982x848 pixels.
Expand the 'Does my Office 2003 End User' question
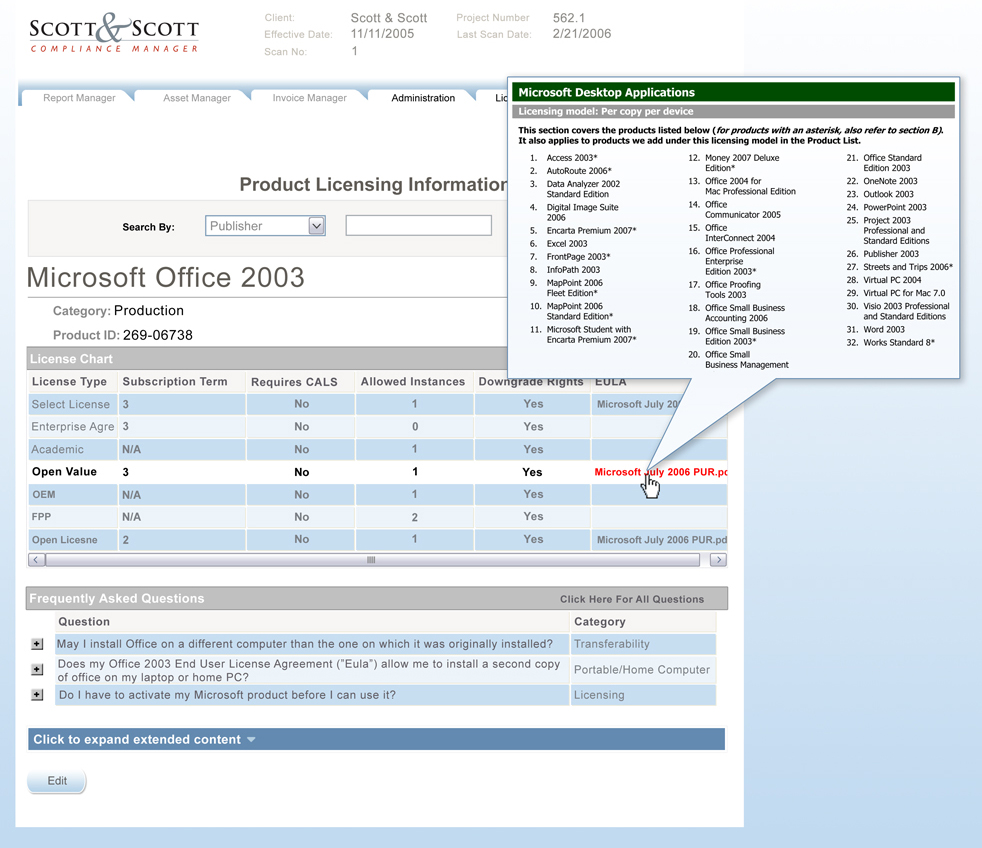tap(38, 670)
